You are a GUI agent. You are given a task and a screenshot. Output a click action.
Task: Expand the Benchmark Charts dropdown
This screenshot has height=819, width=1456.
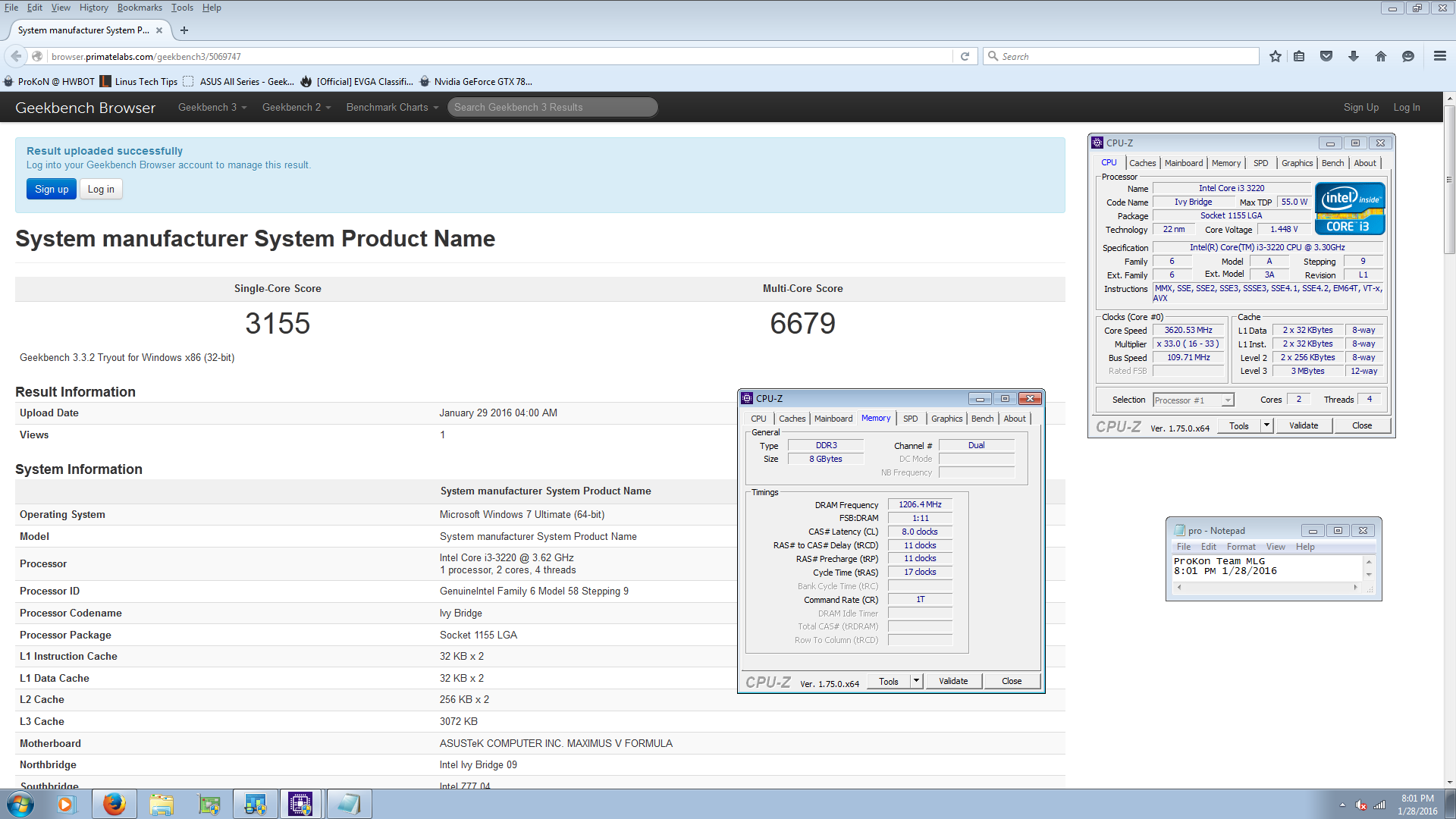[392, 107]
